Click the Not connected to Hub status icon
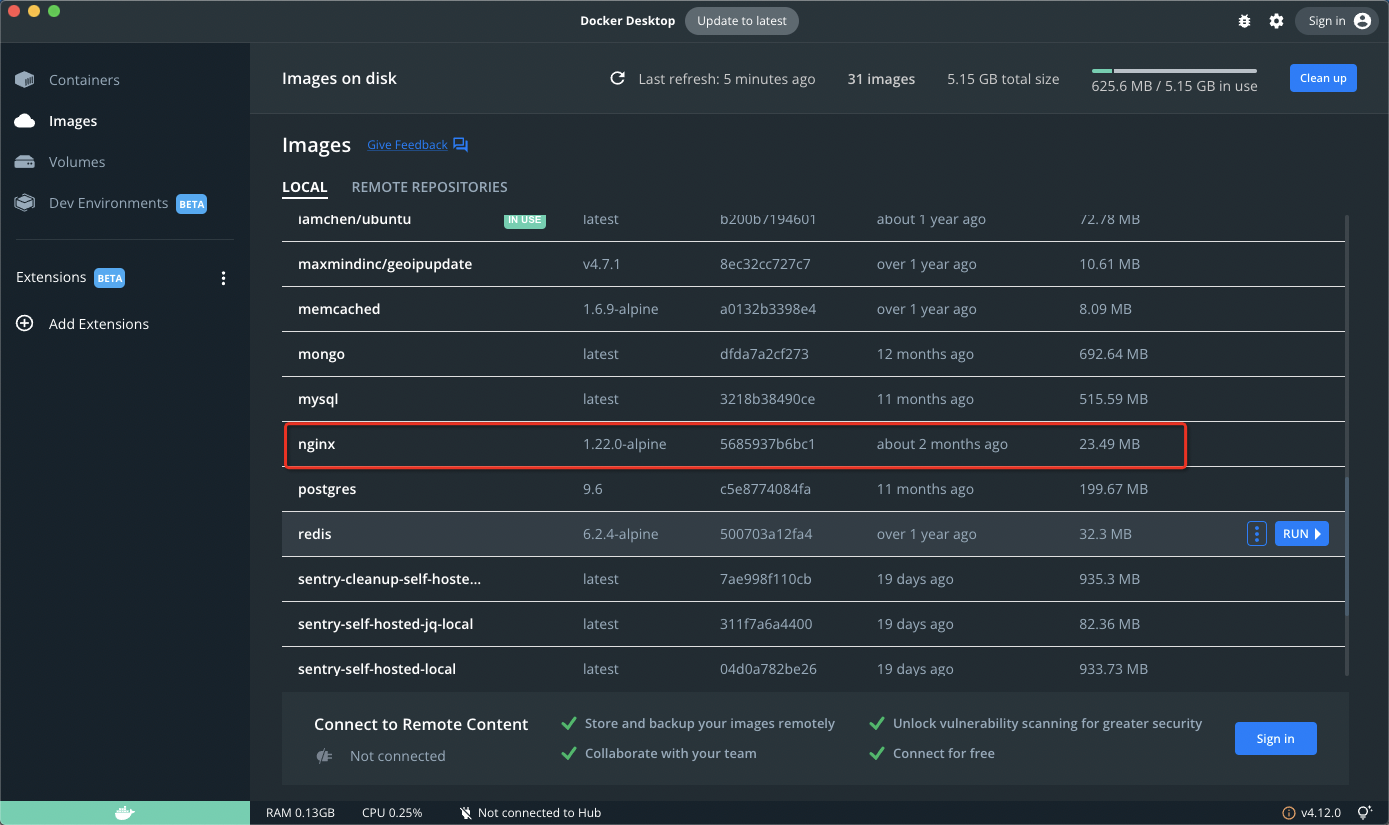 (x=465, y=813)
